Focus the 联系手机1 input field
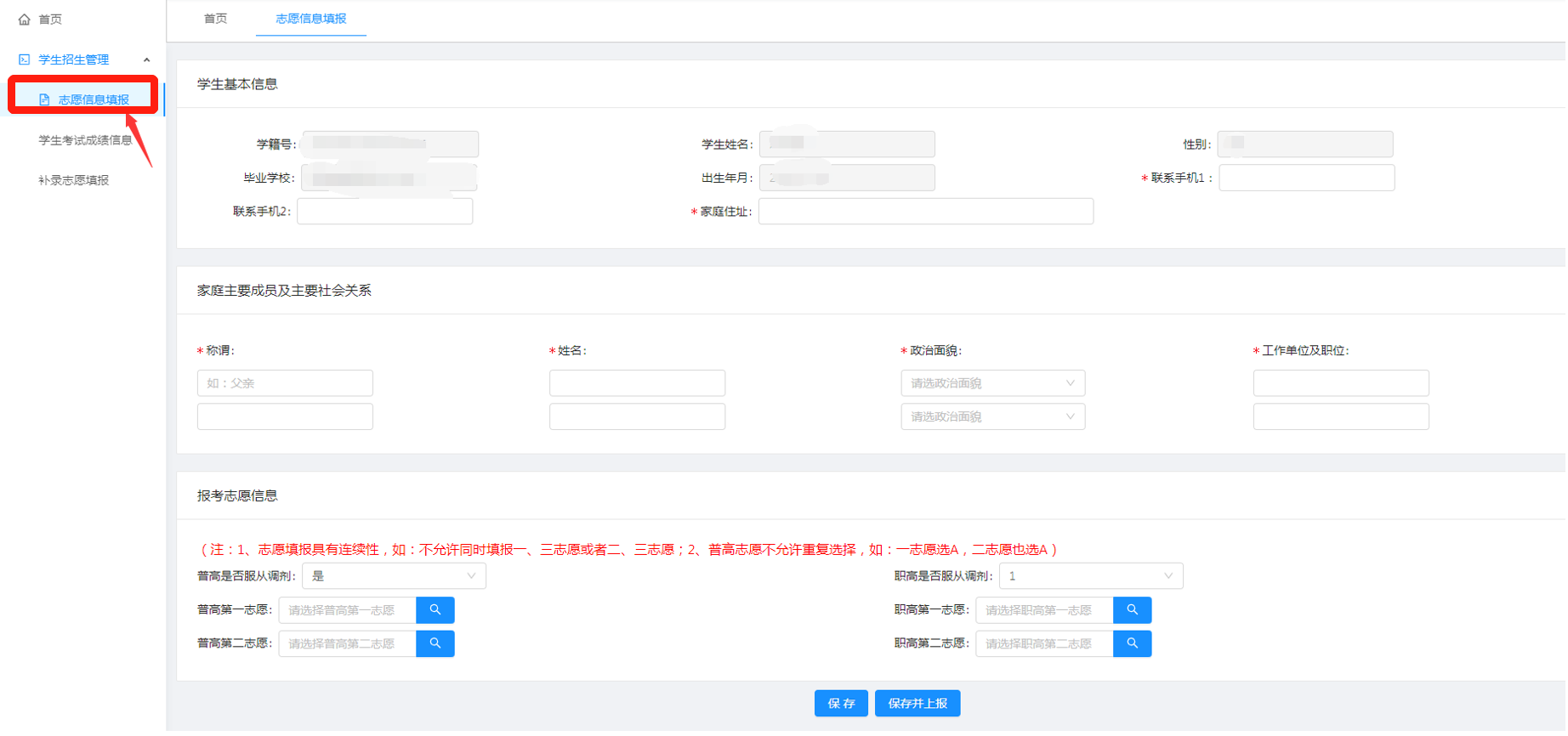Viewport: 1568px width, 736px height. click(1308, 178)
